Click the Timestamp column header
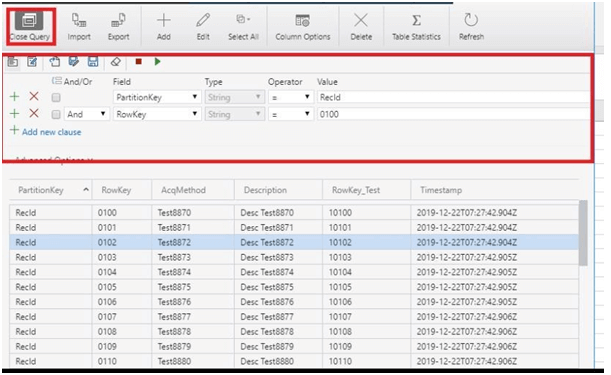611x375 pixels. point(441,190)
